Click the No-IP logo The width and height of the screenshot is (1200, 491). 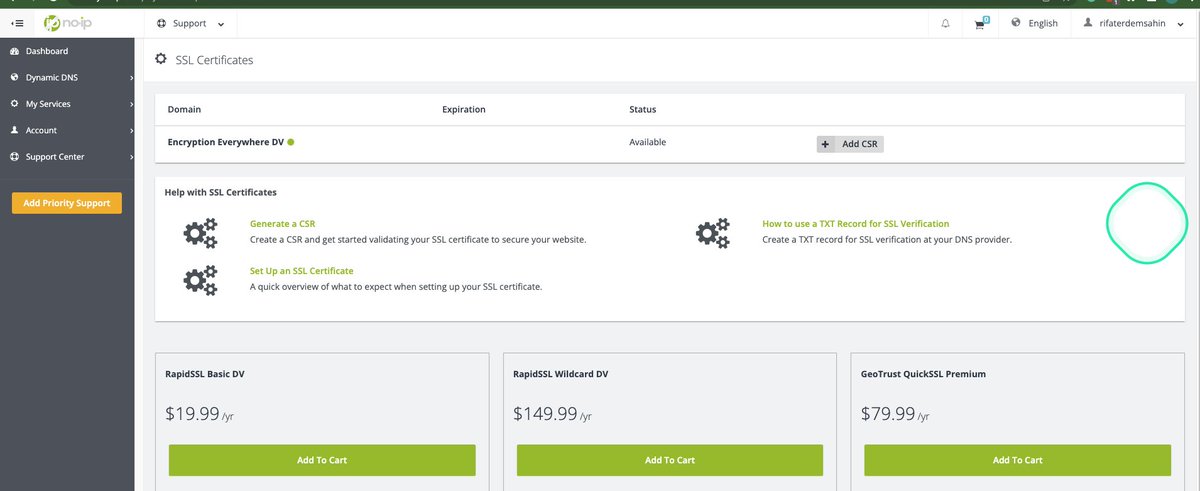point(67,22)
